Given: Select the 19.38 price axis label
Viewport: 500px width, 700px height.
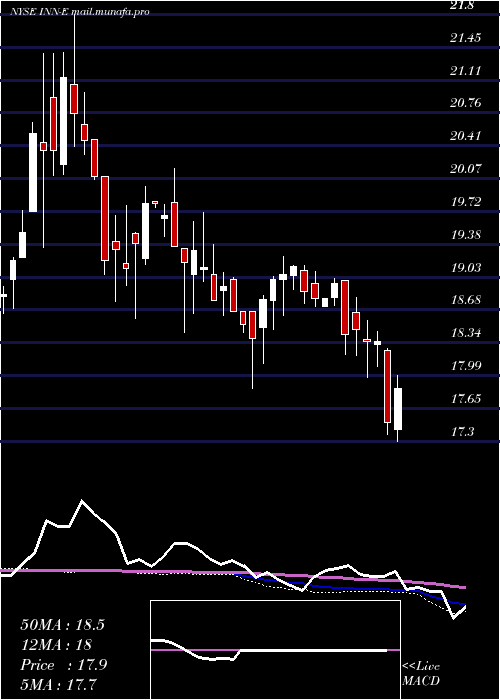Looking at the screenshot, I should [466, 234].
